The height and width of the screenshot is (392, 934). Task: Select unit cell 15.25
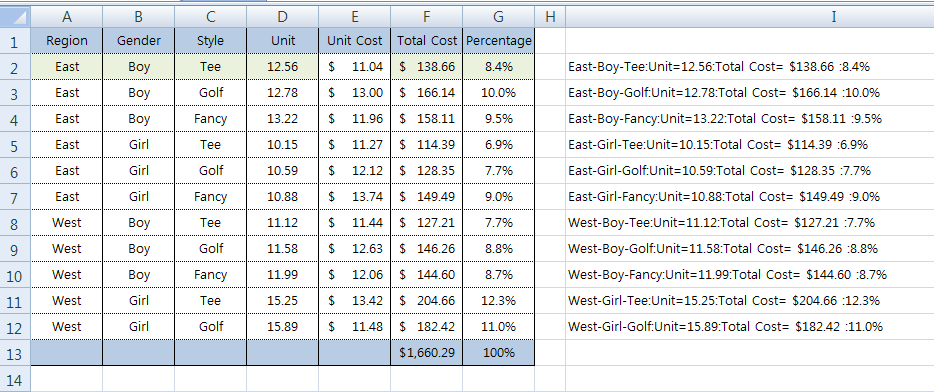point(283,301)
